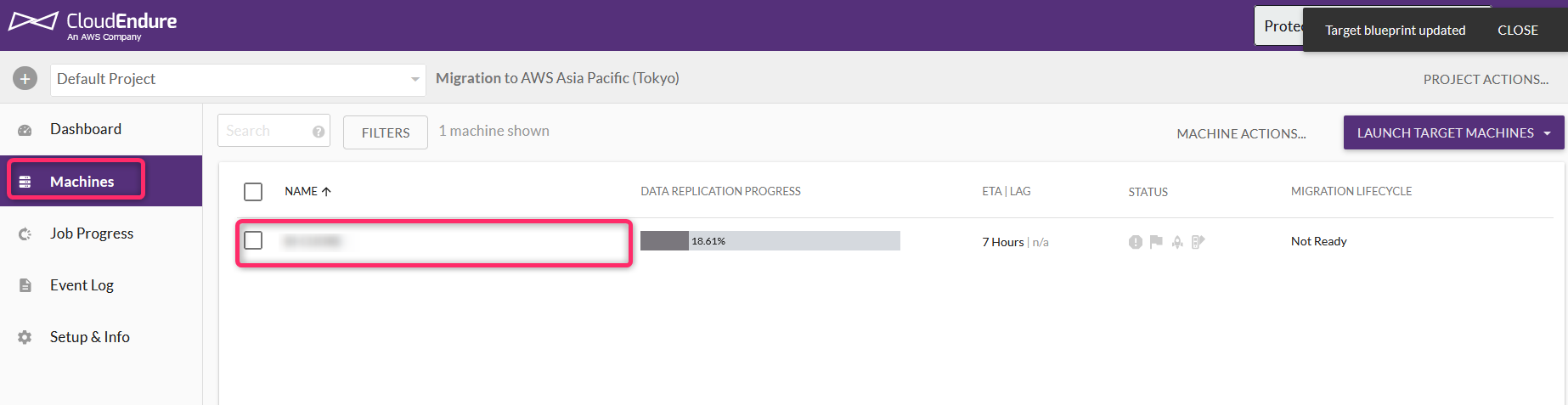Click the exclamation alert status icon

[x=1136, y=242]
